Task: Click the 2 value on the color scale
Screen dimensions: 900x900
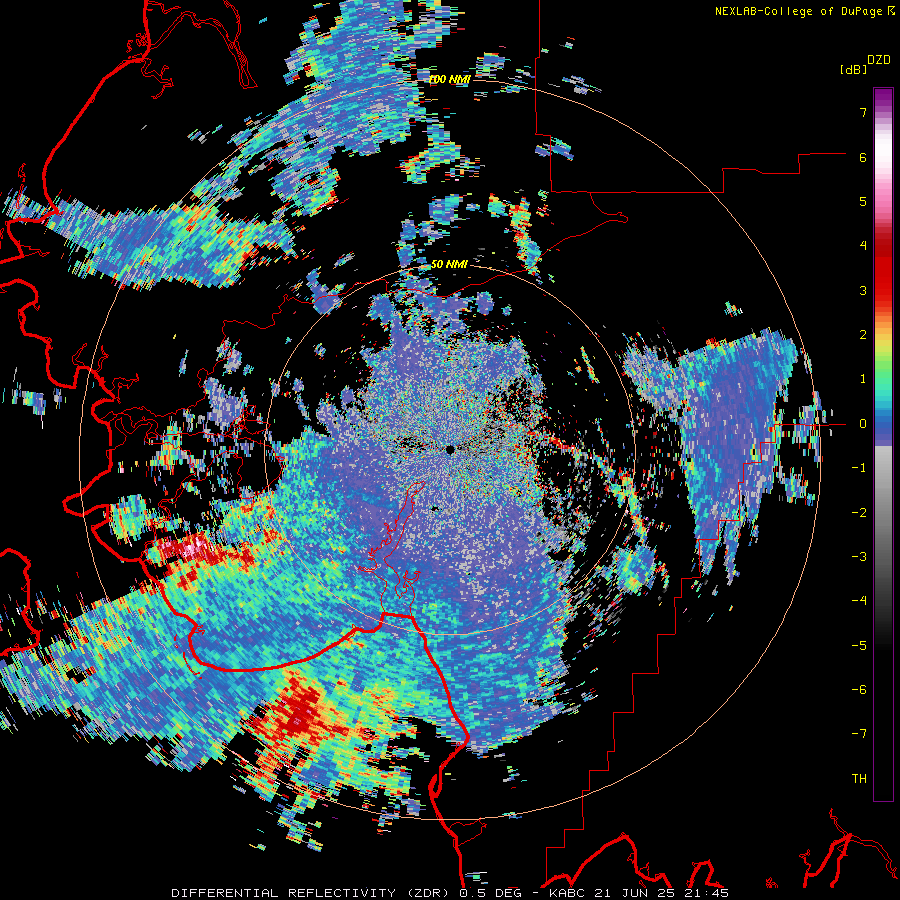Action: 863,335
